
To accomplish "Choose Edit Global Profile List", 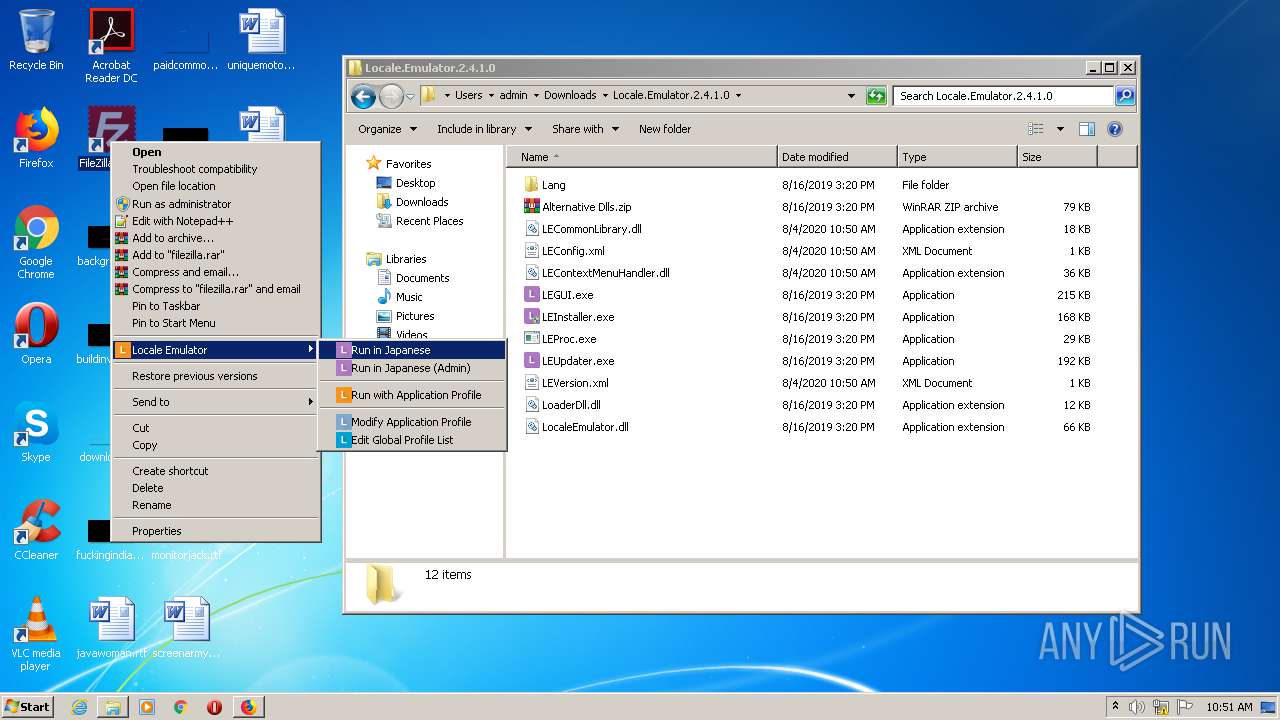I will pos(412,440).
